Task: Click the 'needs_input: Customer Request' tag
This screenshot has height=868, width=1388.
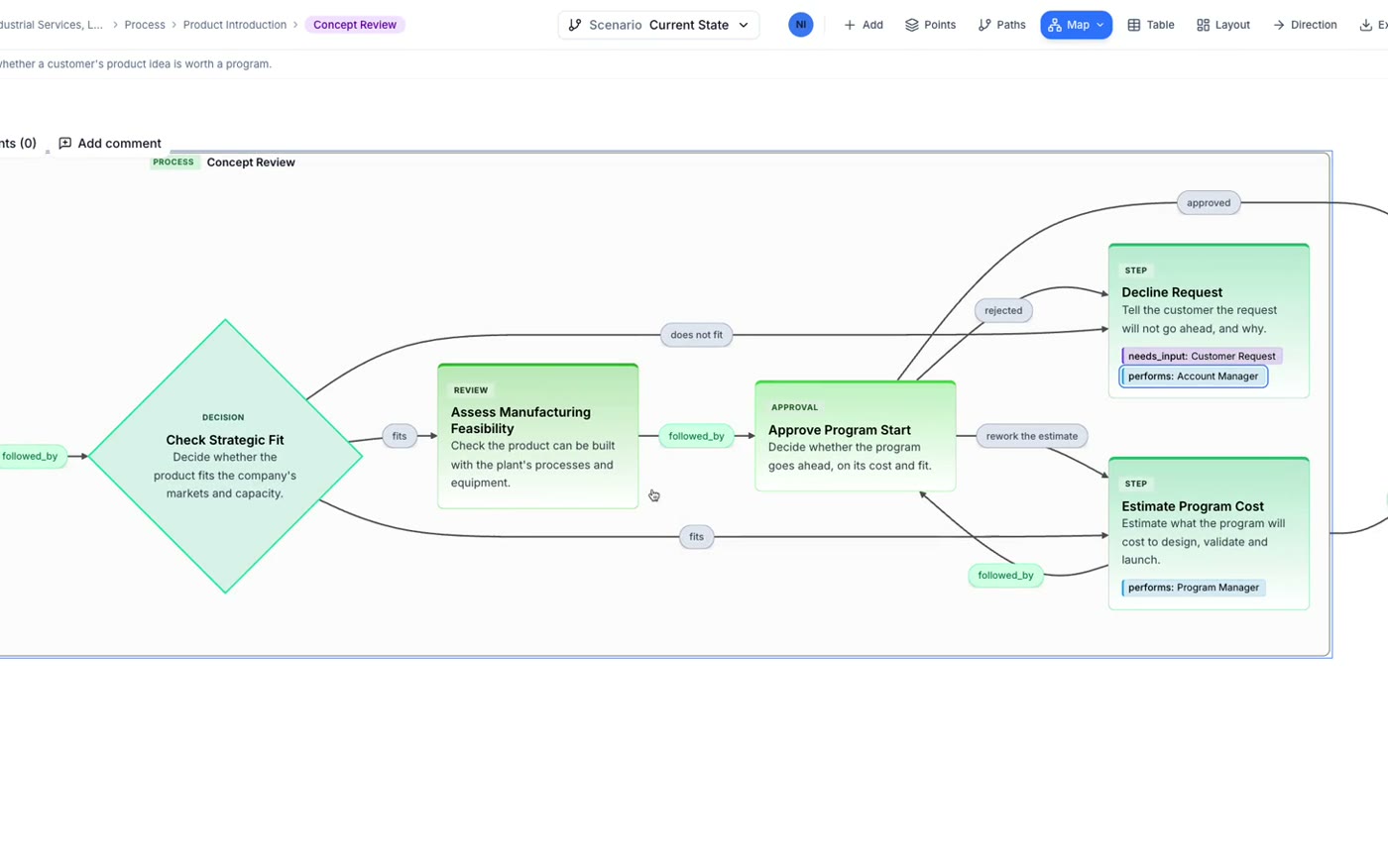Action: (x=1202, y=356)
